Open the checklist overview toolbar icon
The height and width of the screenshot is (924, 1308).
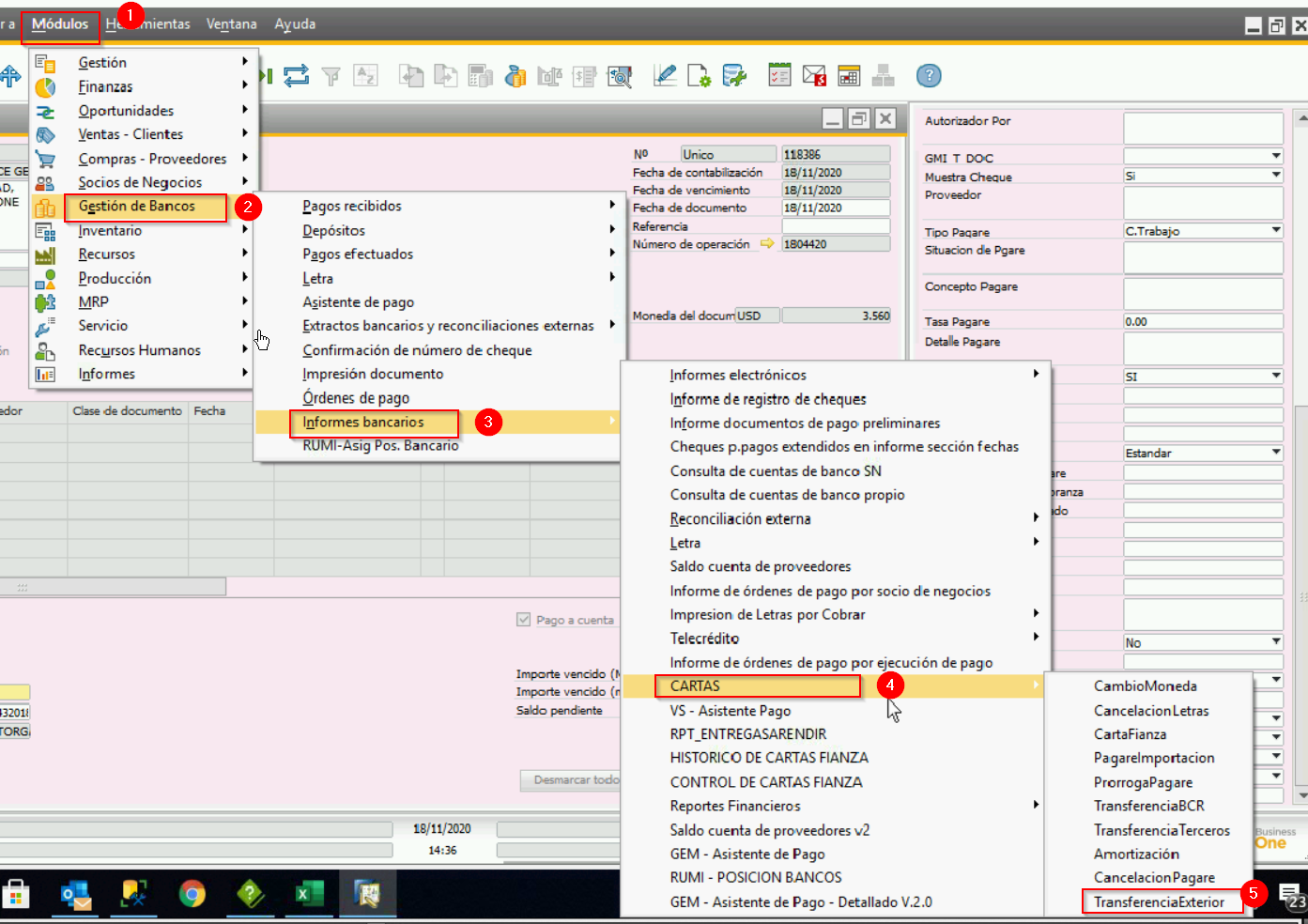(x=779, y=76)
